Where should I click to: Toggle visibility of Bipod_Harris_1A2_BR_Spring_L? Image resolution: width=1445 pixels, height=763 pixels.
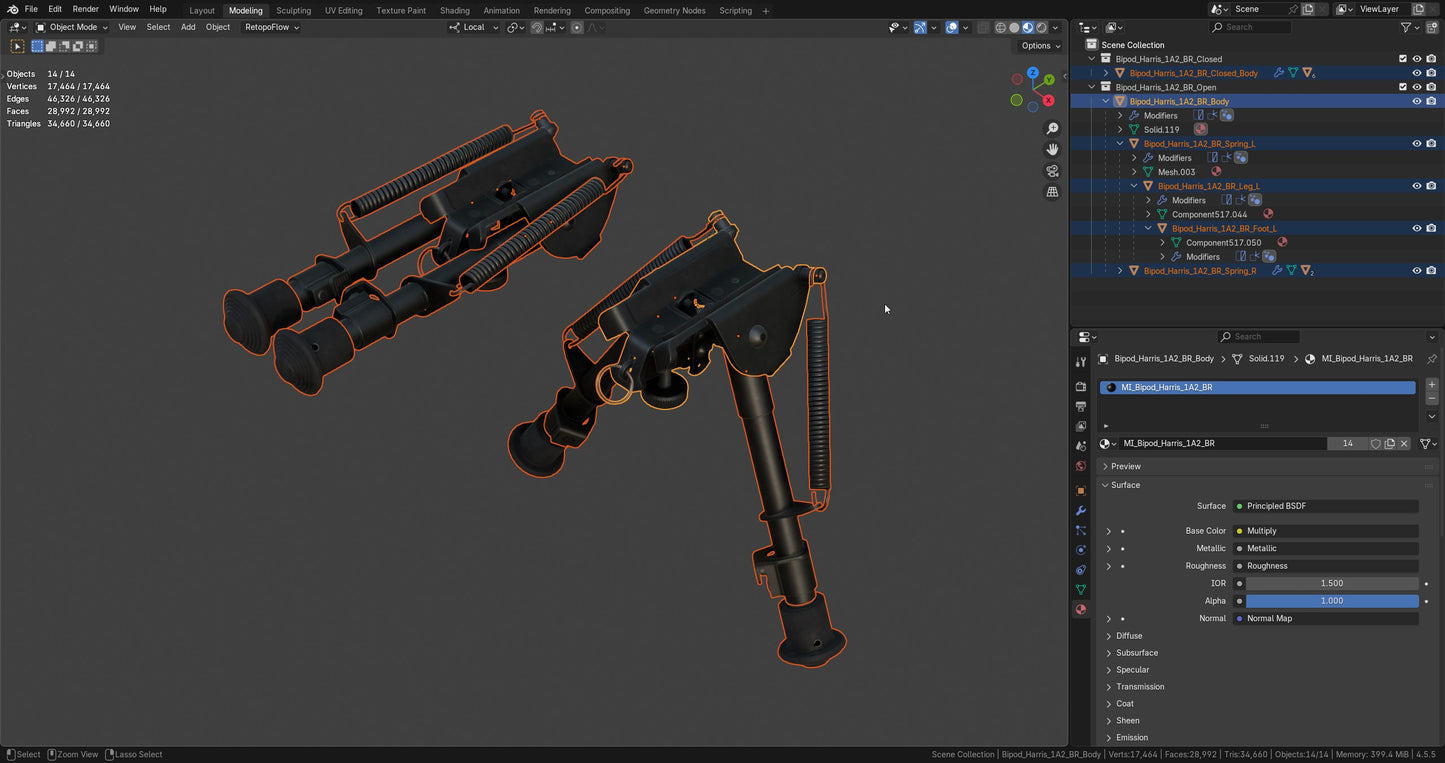coord(1417,143)
